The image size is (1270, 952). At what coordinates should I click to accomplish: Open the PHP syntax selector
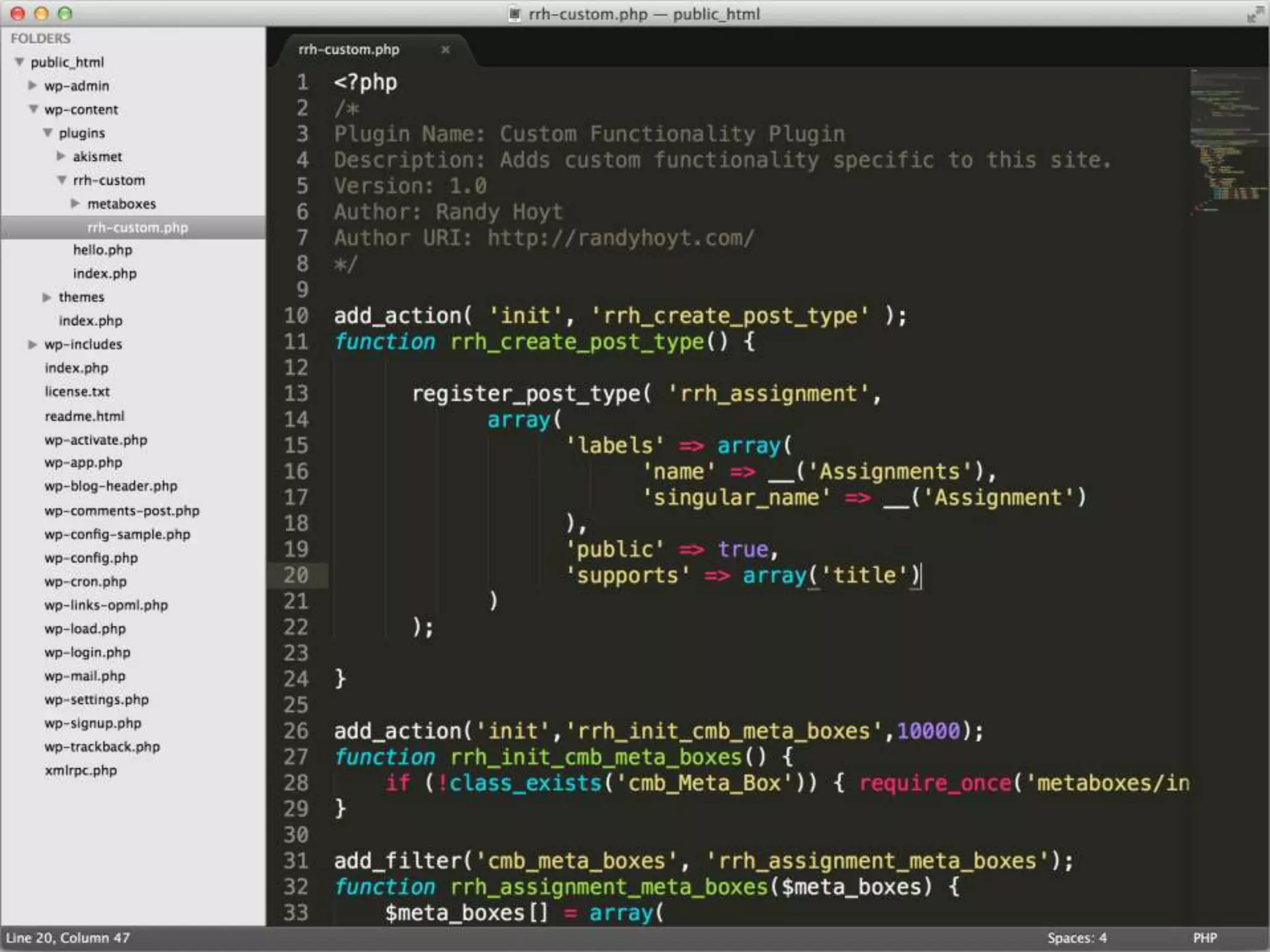pos(1204,938)
